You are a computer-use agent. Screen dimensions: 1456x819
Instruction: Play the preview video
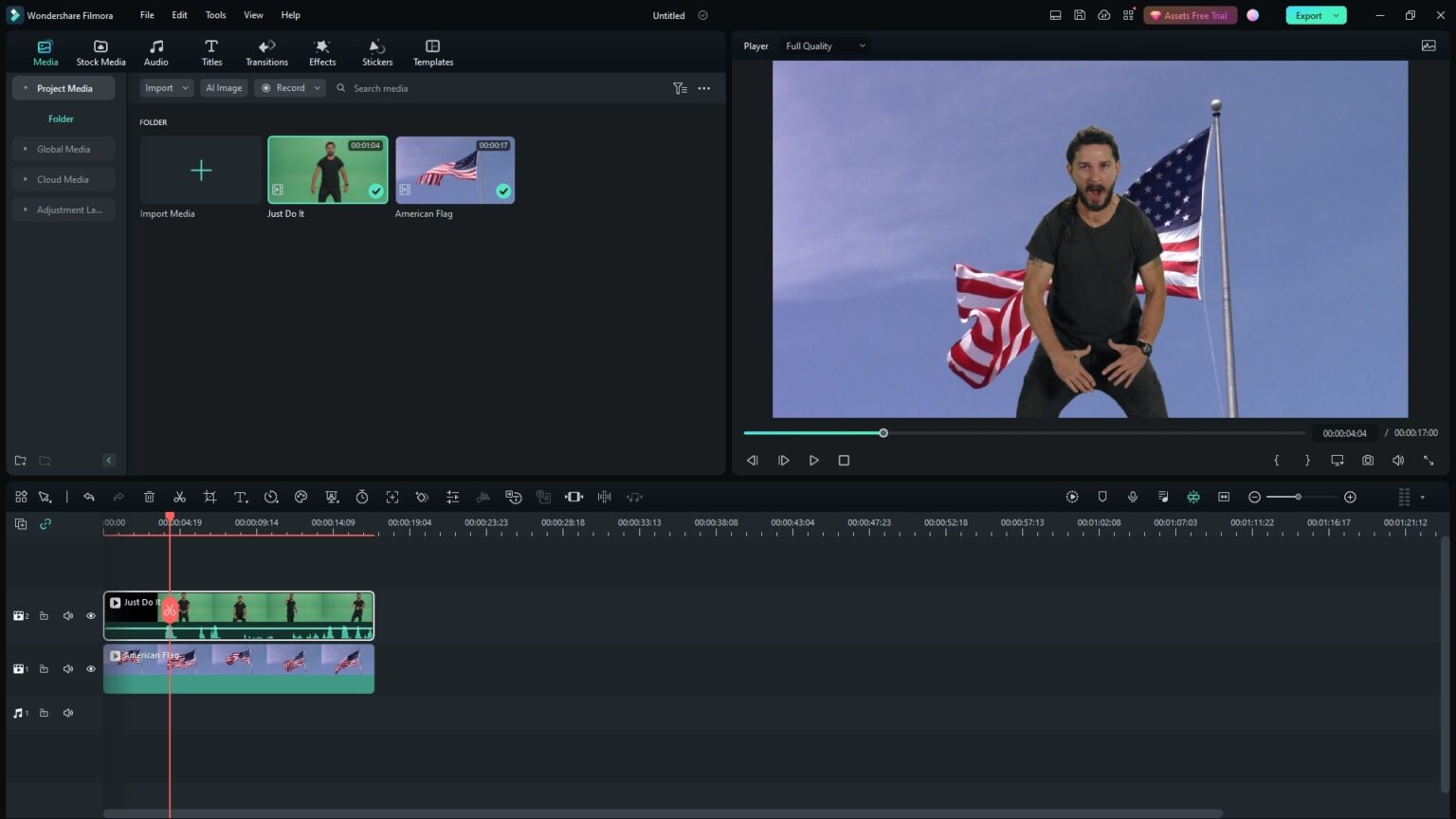813,460
